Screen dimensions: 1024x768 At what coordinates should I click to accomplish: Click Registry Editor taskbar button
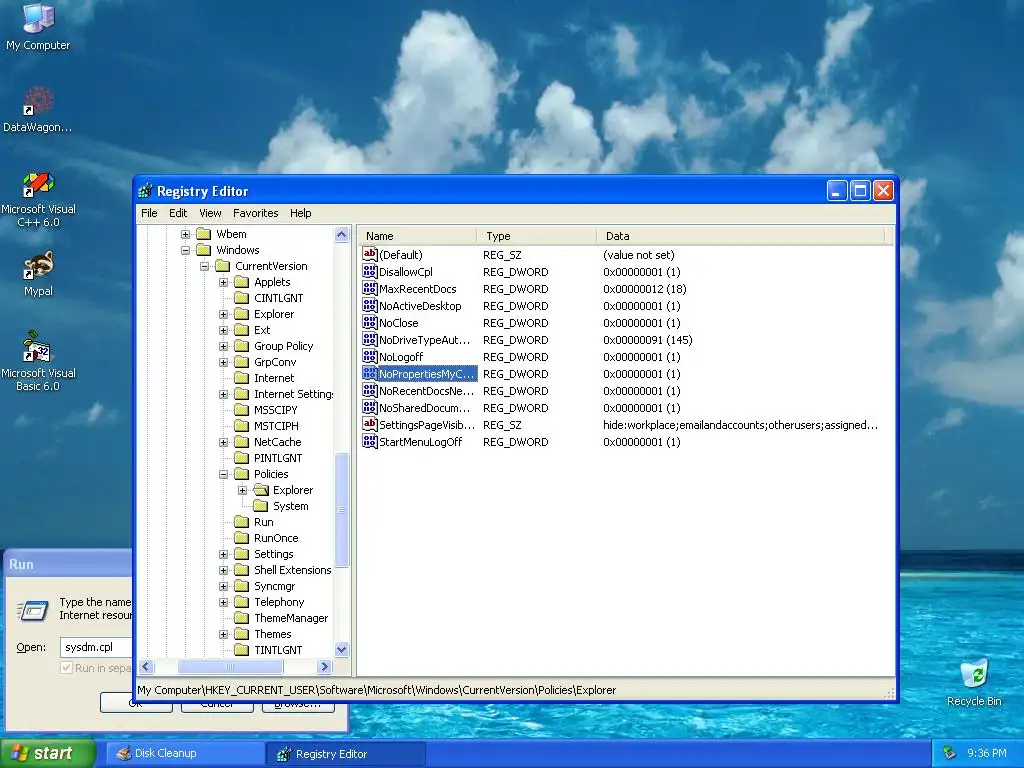(347, 754)
